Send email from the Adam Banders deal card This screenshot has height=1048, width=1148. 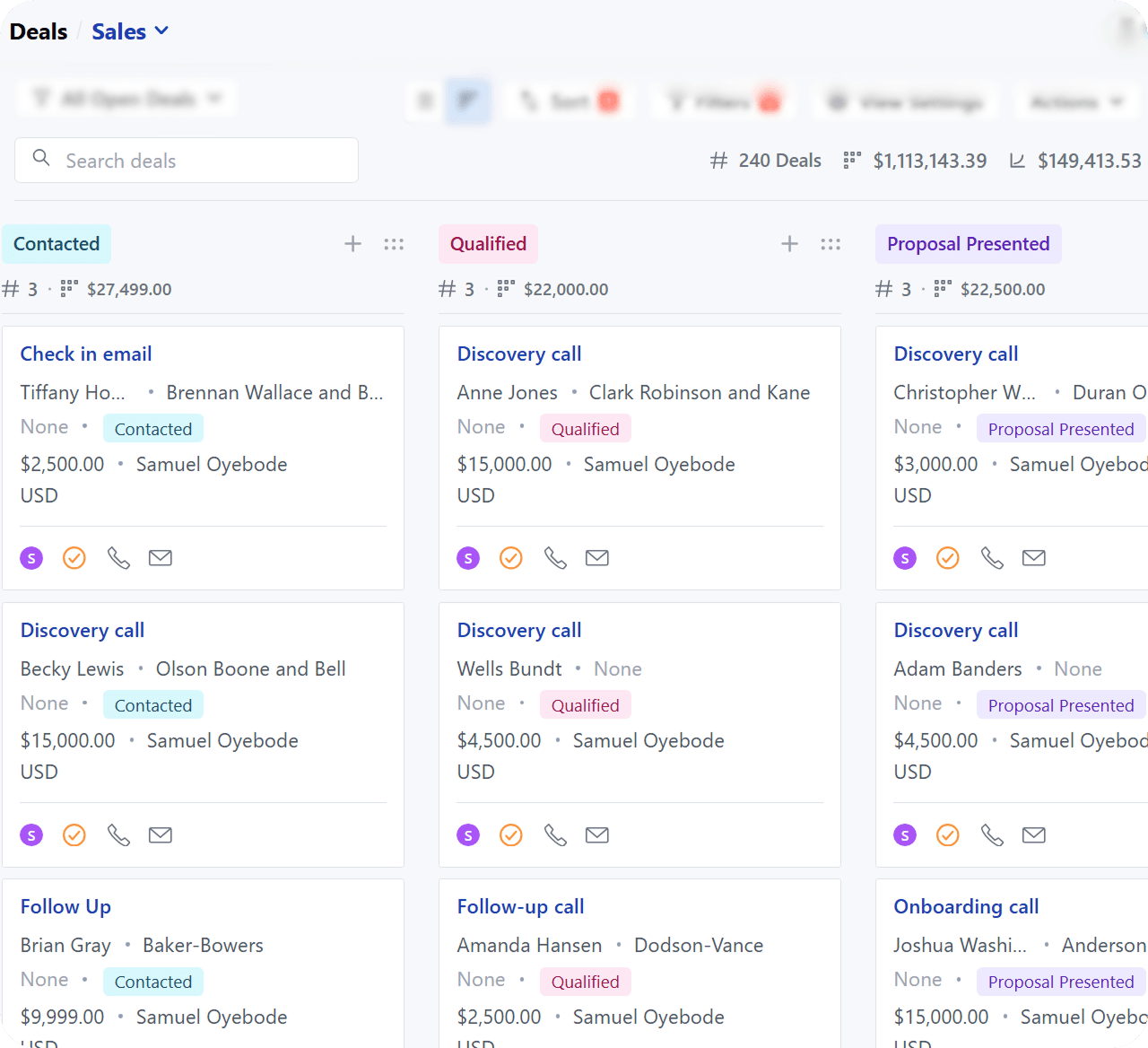coord(1034,835)
